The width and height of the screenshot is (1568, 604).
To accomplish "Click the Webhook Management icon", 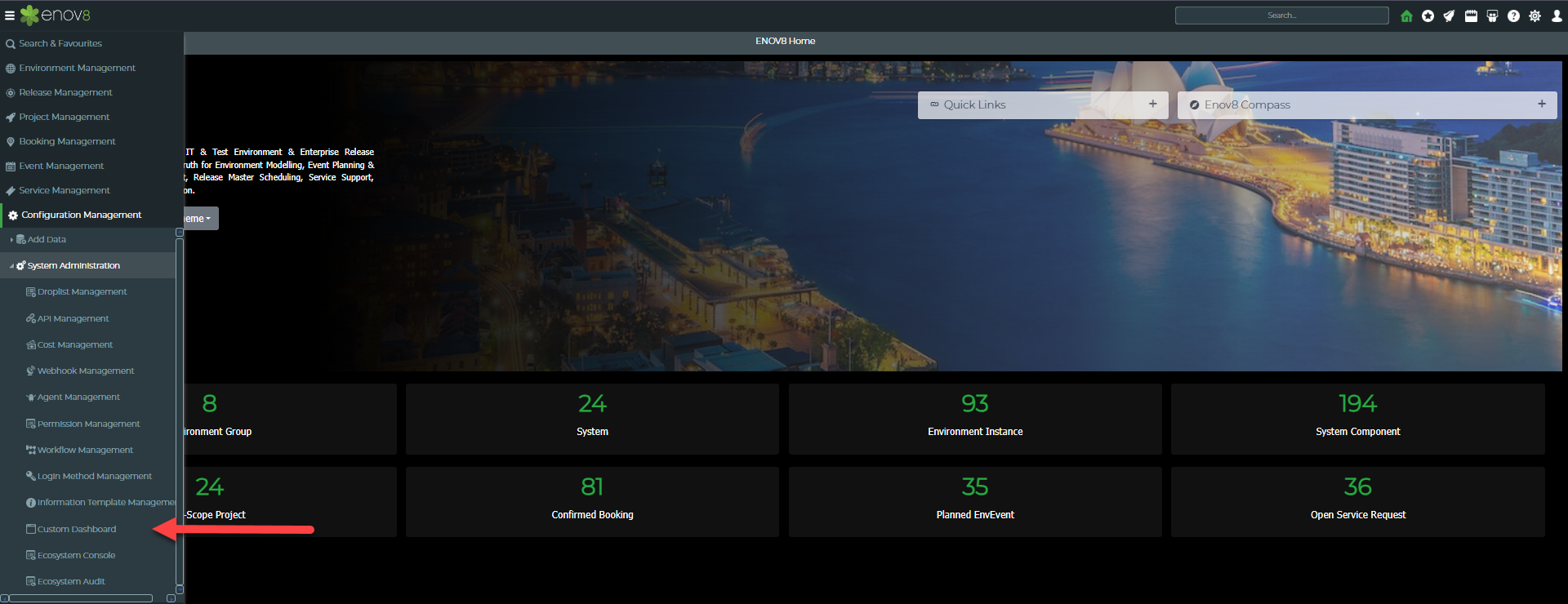I will (31, 371).
